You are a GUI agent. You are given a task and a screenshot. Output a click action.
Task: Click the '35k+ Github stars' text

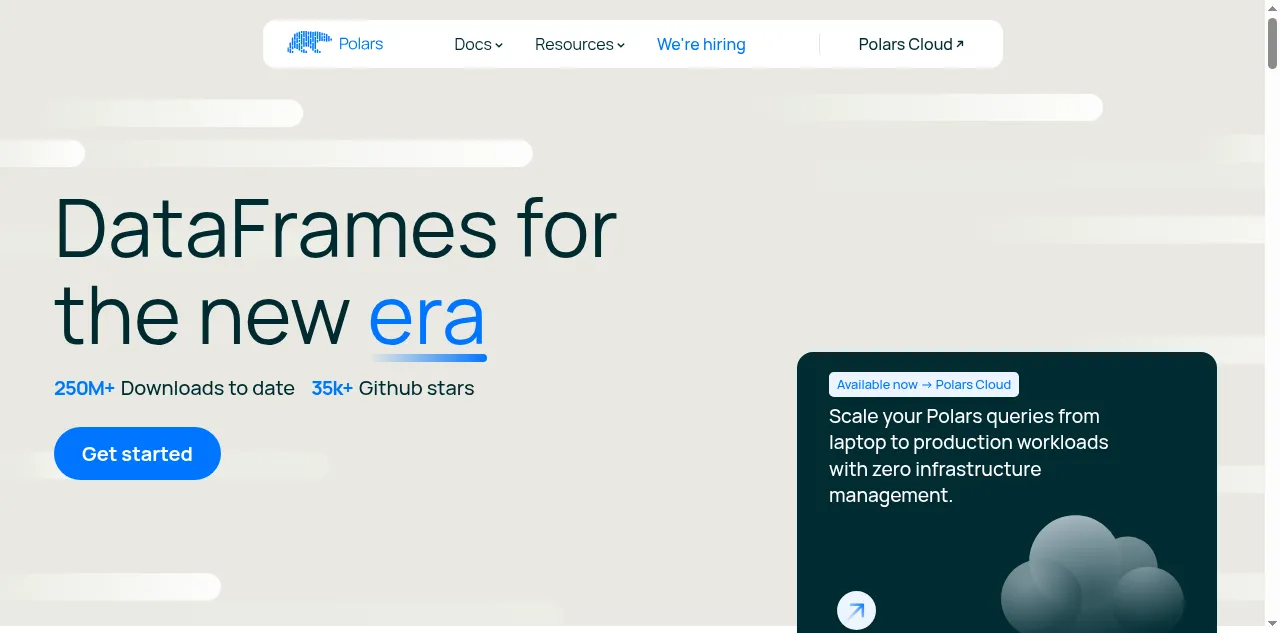pyautogui.click(x=393, y=388)
